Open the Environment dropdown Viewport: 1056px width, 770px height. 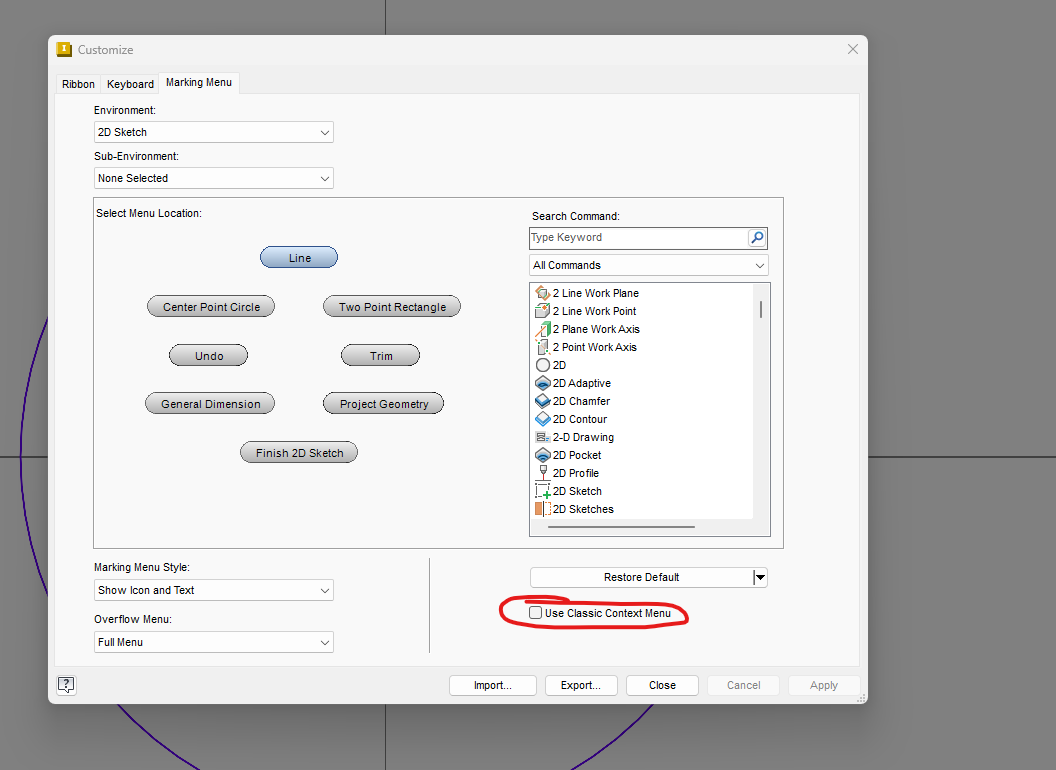pyautogui.click(x=324, y=132)
